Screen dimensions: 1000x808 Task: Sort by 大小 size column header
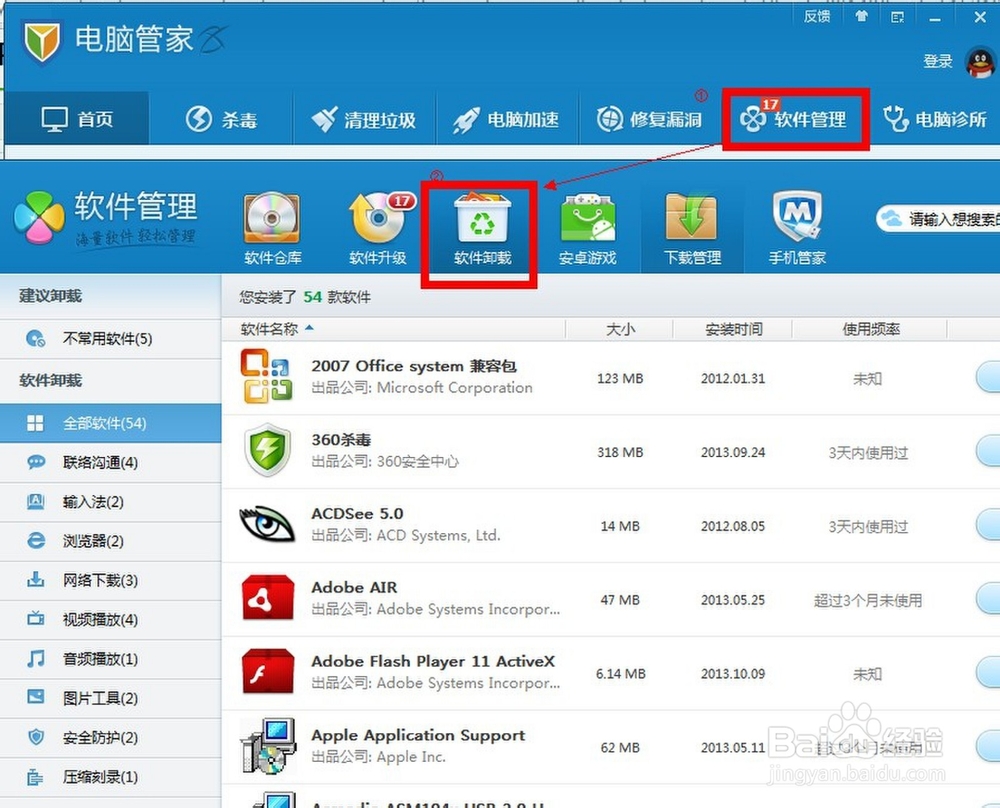(x=619, y=329)
